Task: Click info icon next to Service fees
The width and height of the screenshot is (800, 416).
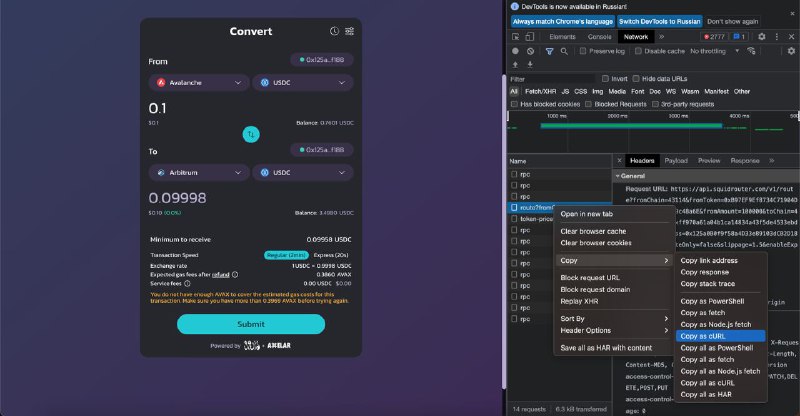Action: (x=187, y=283)
